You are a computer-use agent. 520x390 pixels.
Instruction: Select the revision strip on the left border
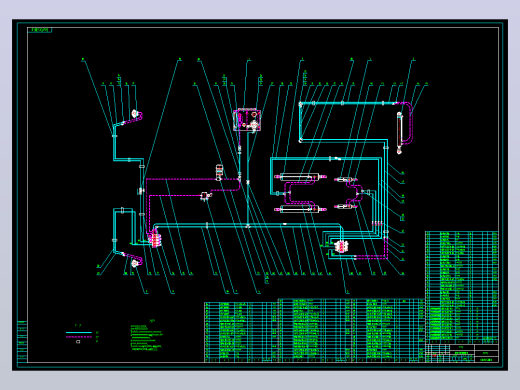tap(22, 341)
